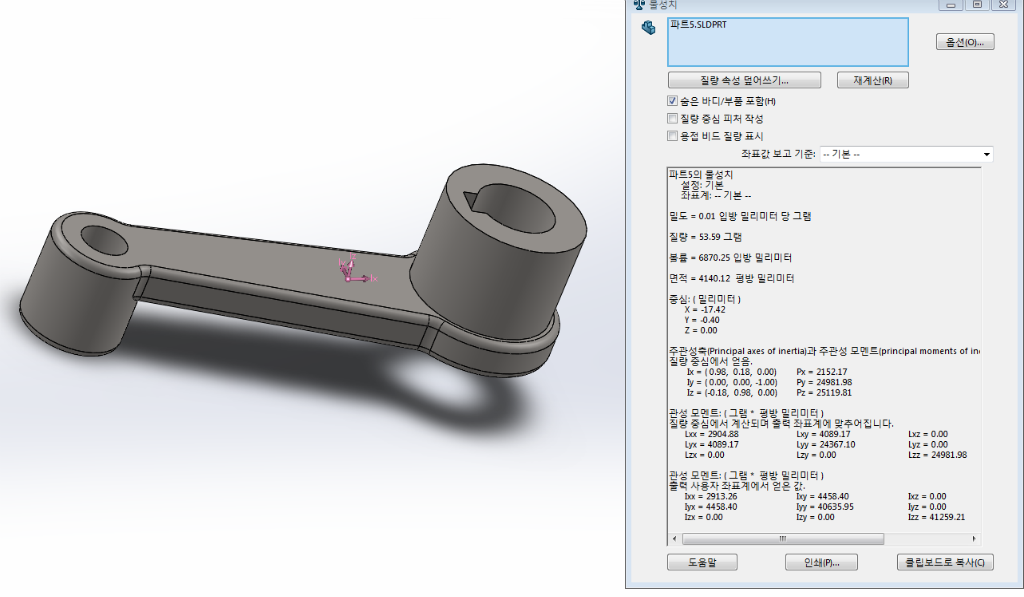Click the center of mass triad on the model
Image resolution: width=1024 pixels, height=597 pixels.
pyautogui.click(x=349, y=271)
